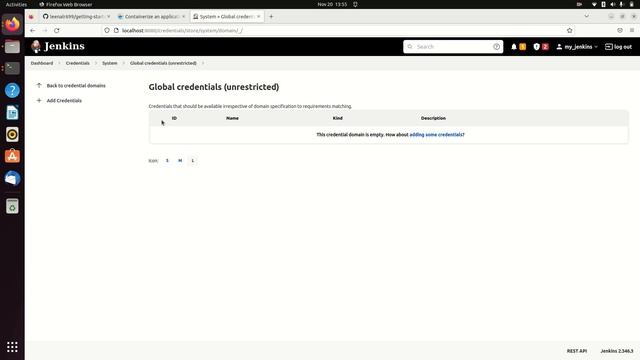Click the plus icon beside Add Credentials
Screen dimensions: 640x360
[39, 100]
